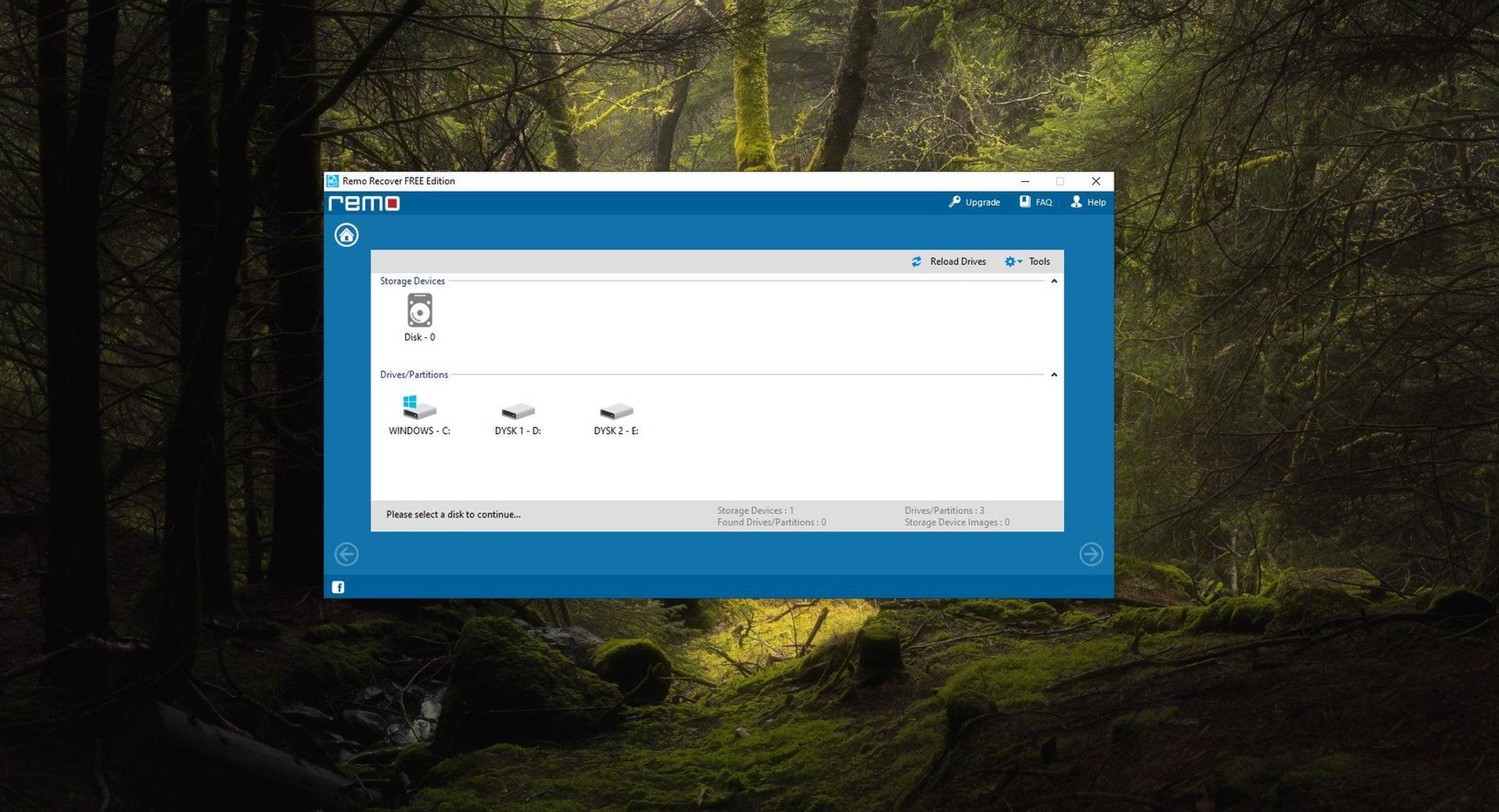This screenshot has width=1499, height=812.
Task: Choose the DYSK 1 - D: partition
Action: (518, 418)
